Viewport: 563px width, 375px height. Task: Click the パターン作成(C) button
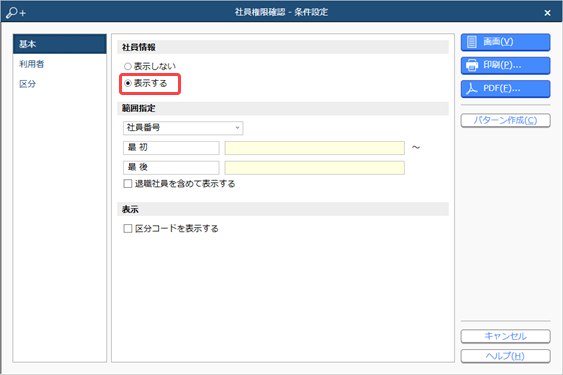(x=505, y=120)
